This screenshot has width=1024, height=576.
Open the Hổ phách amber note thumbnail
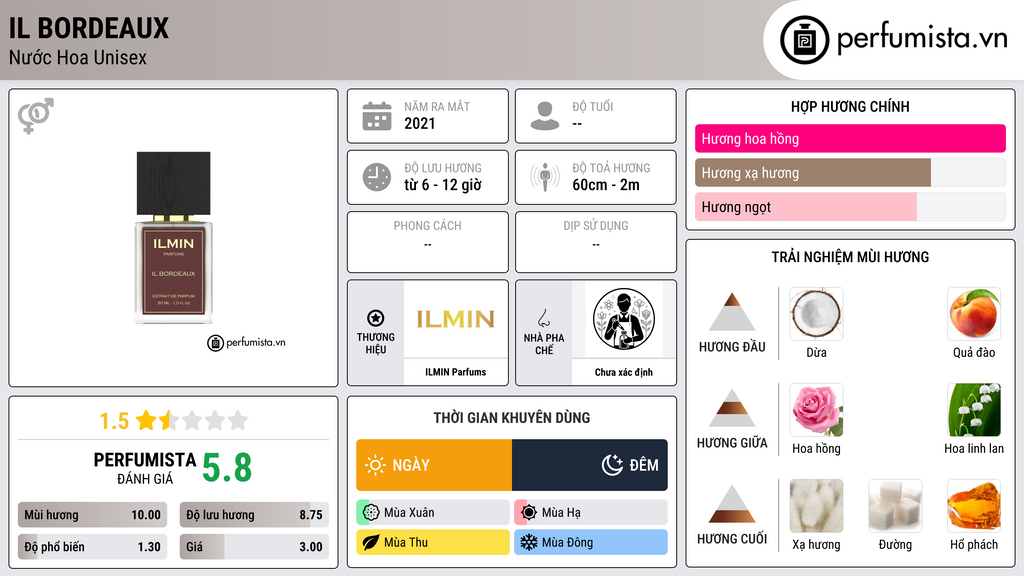974,506
